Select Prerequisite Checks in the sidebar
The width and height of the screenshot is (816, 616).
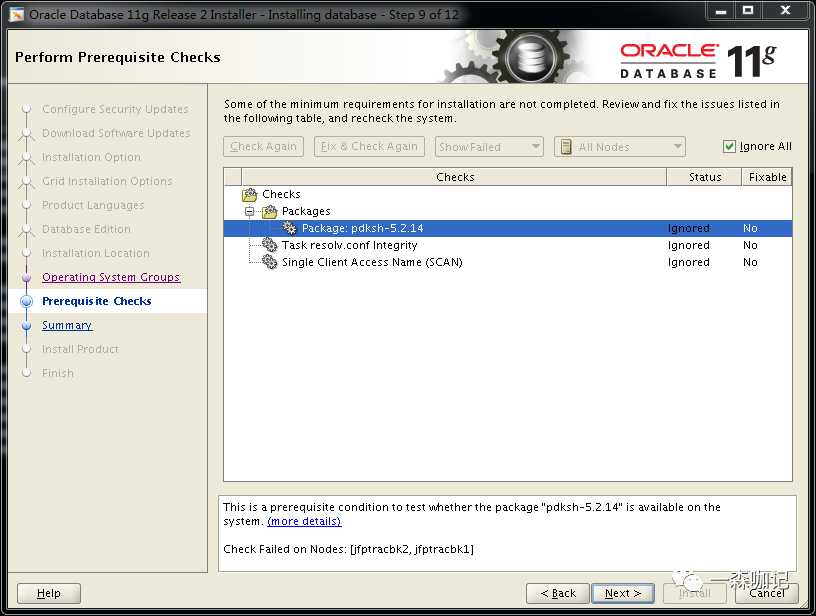click(x=97, y=301)
